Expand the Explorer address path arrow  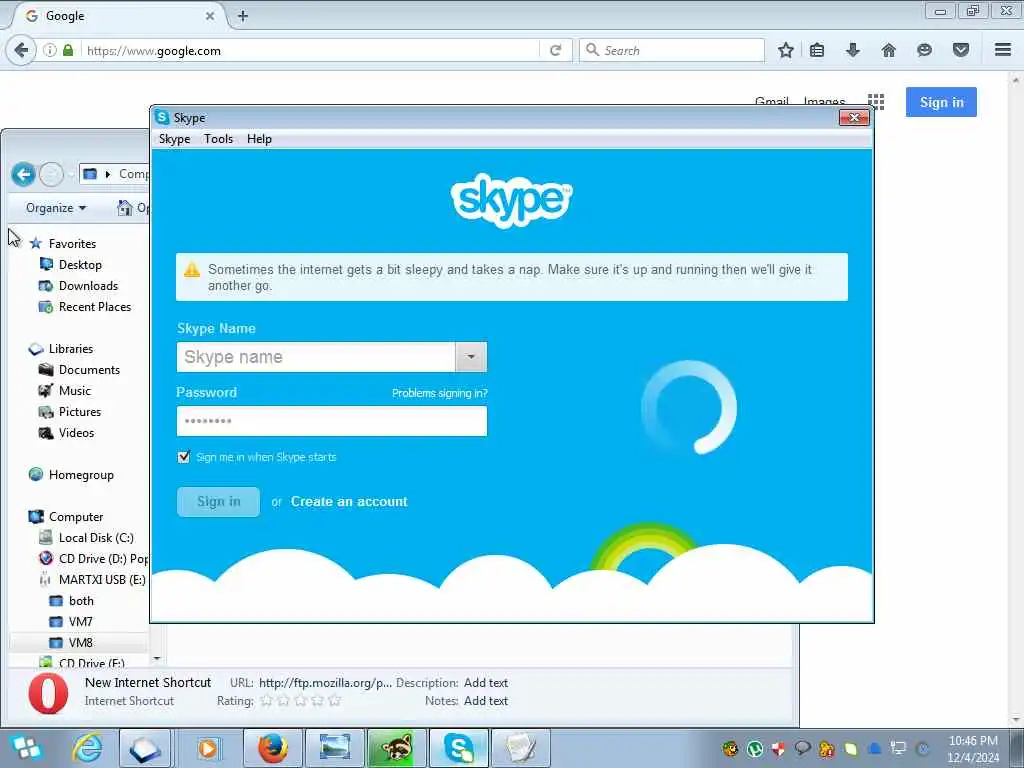pyautogui.click(x=108, y=174)
